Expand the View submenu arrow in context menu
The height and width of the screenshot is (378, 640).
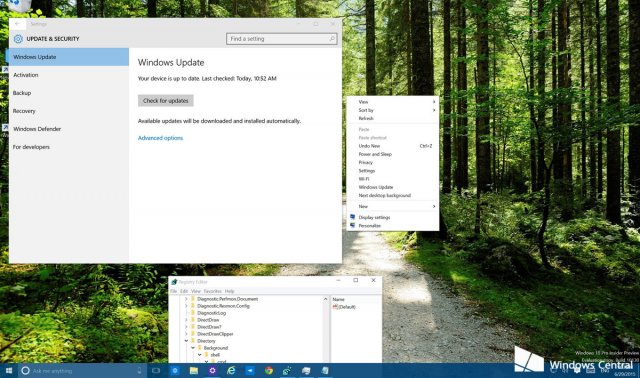click(x=434, y=102)
